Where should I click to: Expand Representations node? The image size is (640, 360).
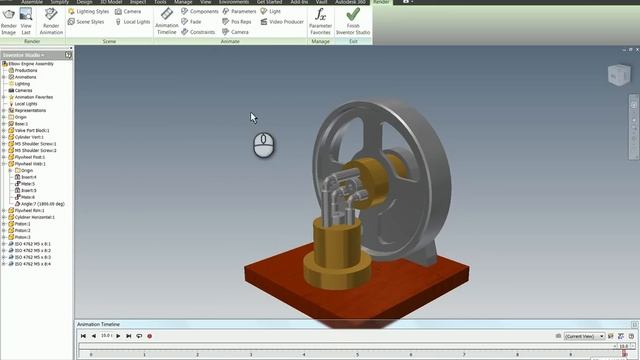4,111
